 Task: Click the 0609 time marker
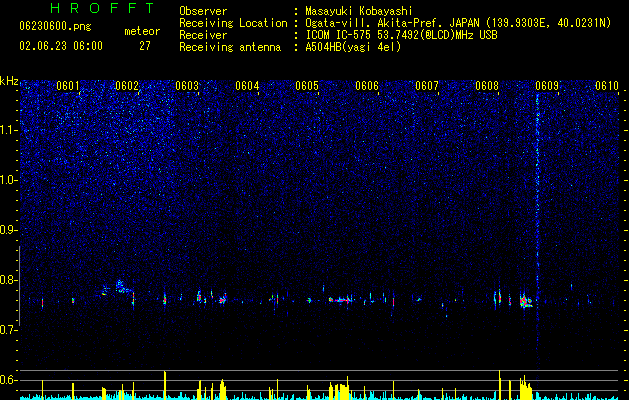click(x=547, y=86)
